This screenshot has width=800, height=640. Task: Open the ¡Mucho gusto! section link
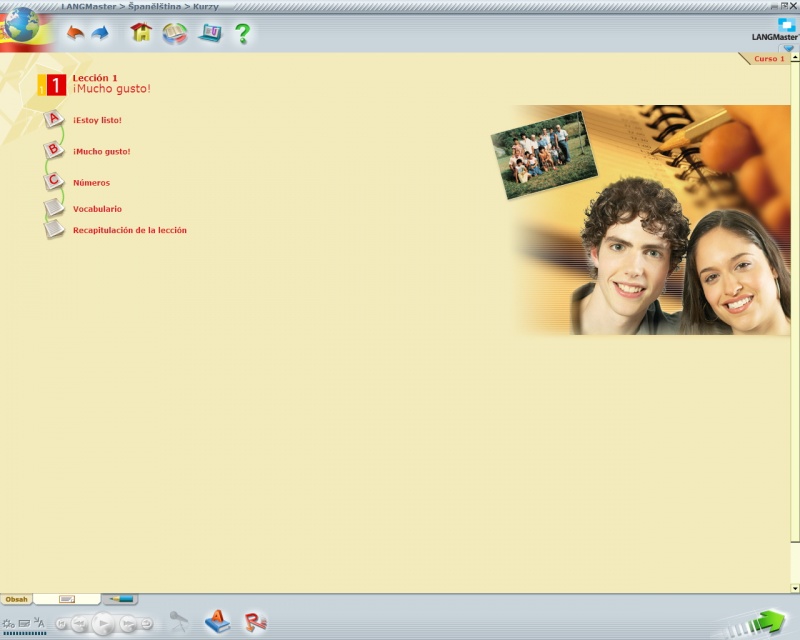click(x=102, y=152)
